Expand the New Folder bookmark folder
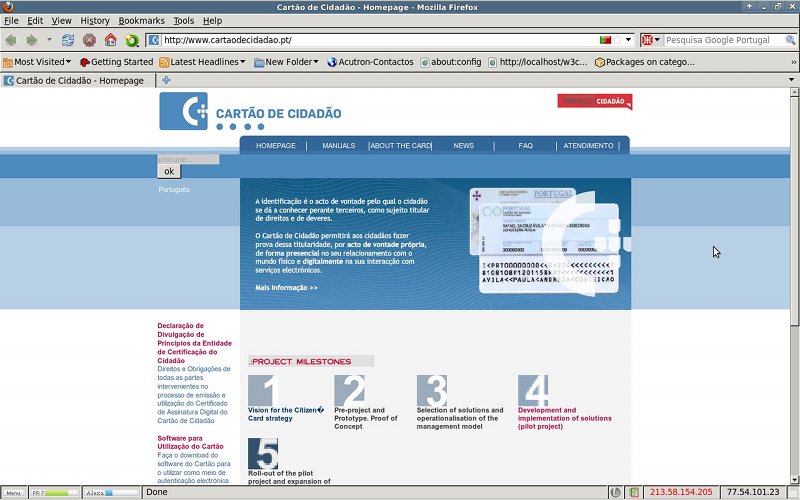Image resolution: width=800 pixels, height=500 pixels. coord(287,62)
